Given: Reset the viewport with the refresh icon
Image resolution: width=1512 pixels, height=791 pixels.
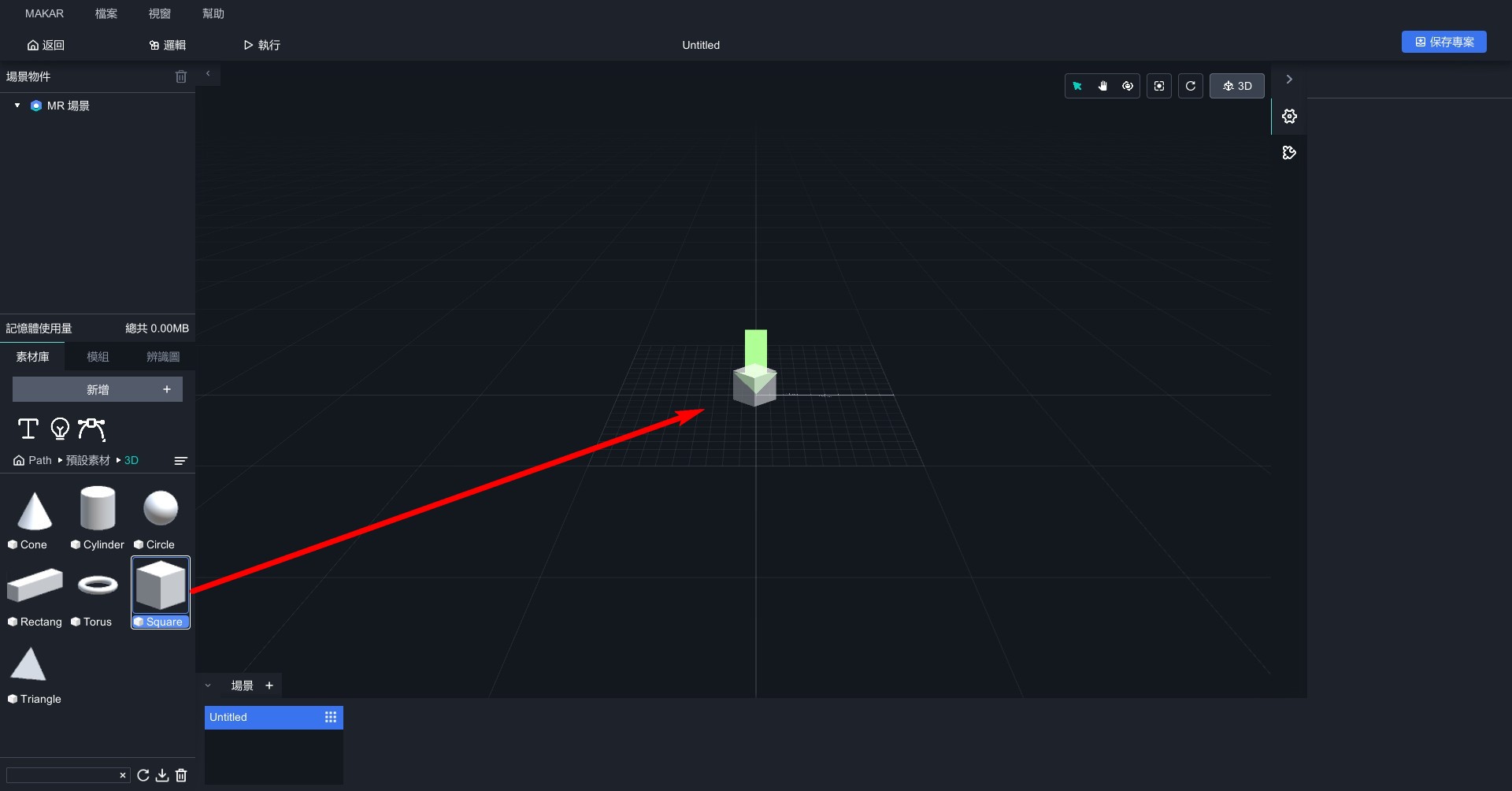Looking at the screenshot, I should point(1191,86).
